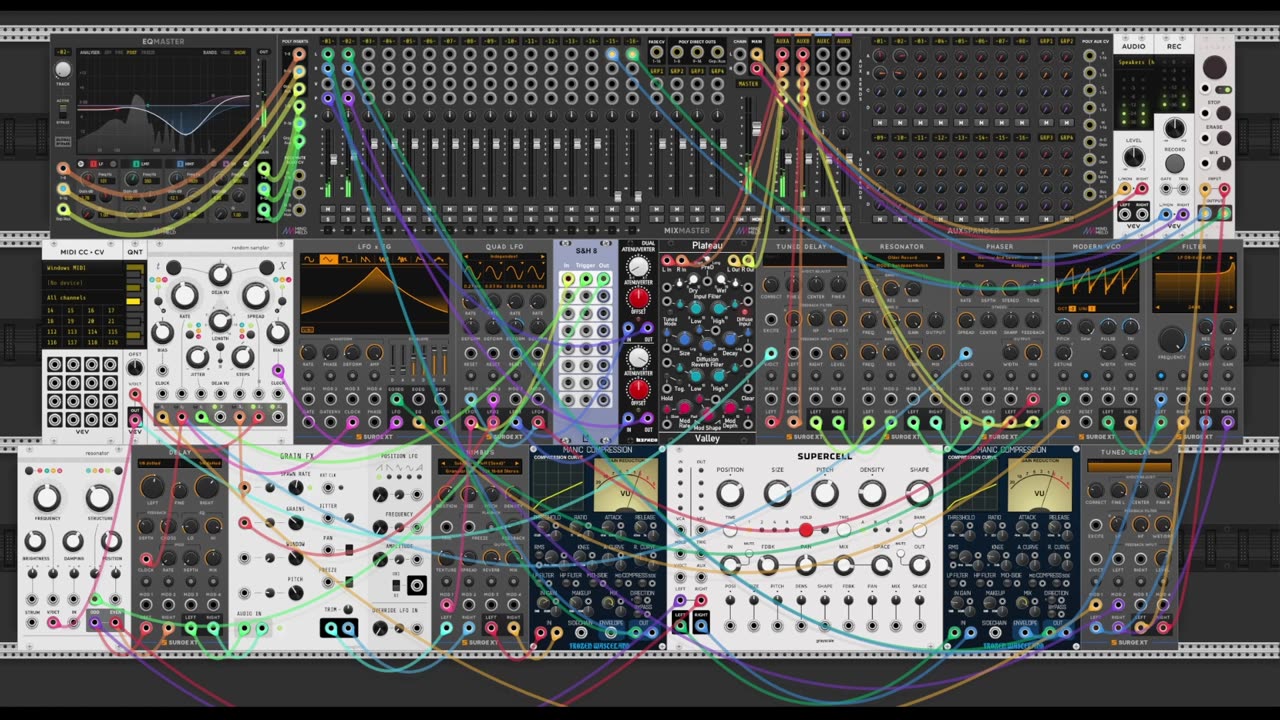The image size is (1280, 720).
Task: Click the STRUCTURE knob on white resonator module
Action: [99, 498]
